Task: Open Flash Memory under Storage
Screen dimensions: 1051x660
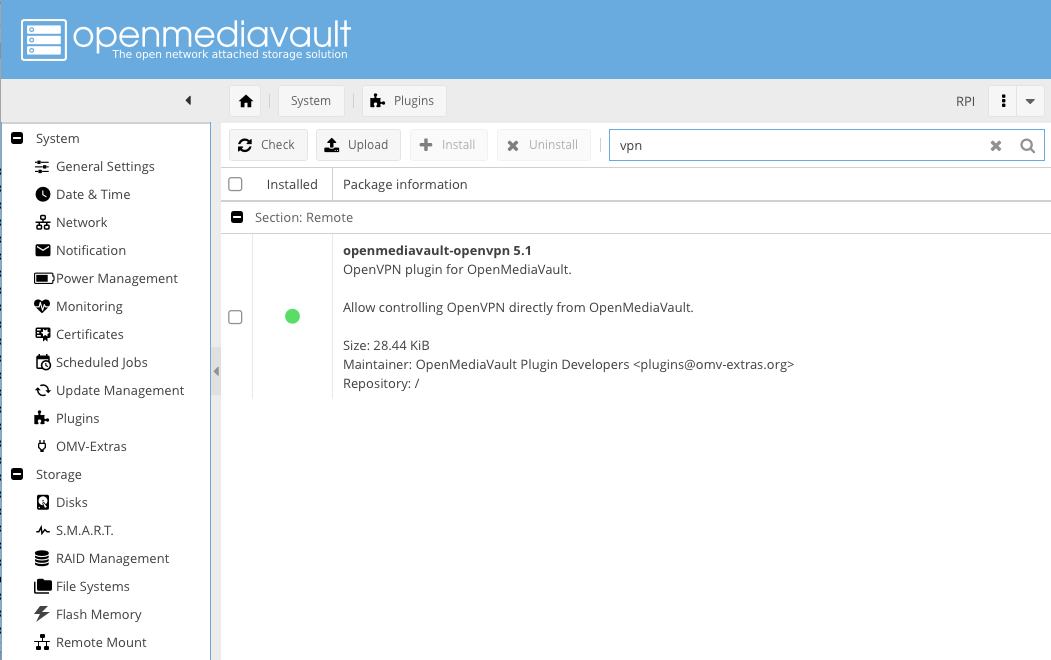Action: [99, 614]
